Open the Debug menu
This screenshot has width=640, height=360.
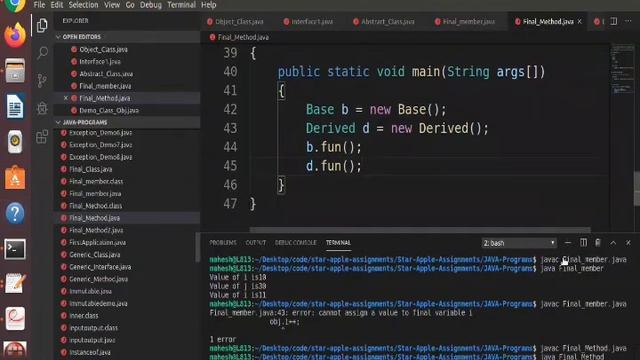click(151, 5)
